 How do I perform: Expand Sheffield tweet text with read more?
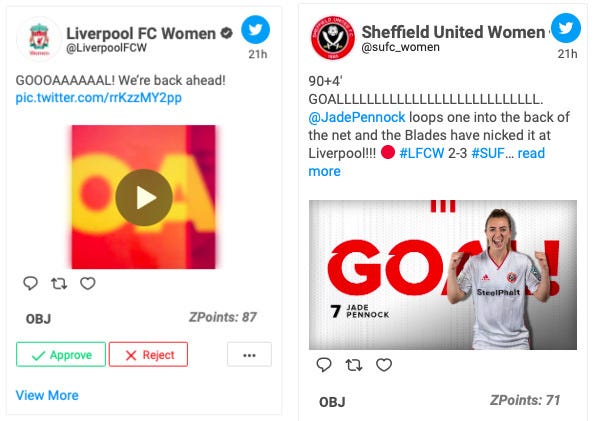427,162
